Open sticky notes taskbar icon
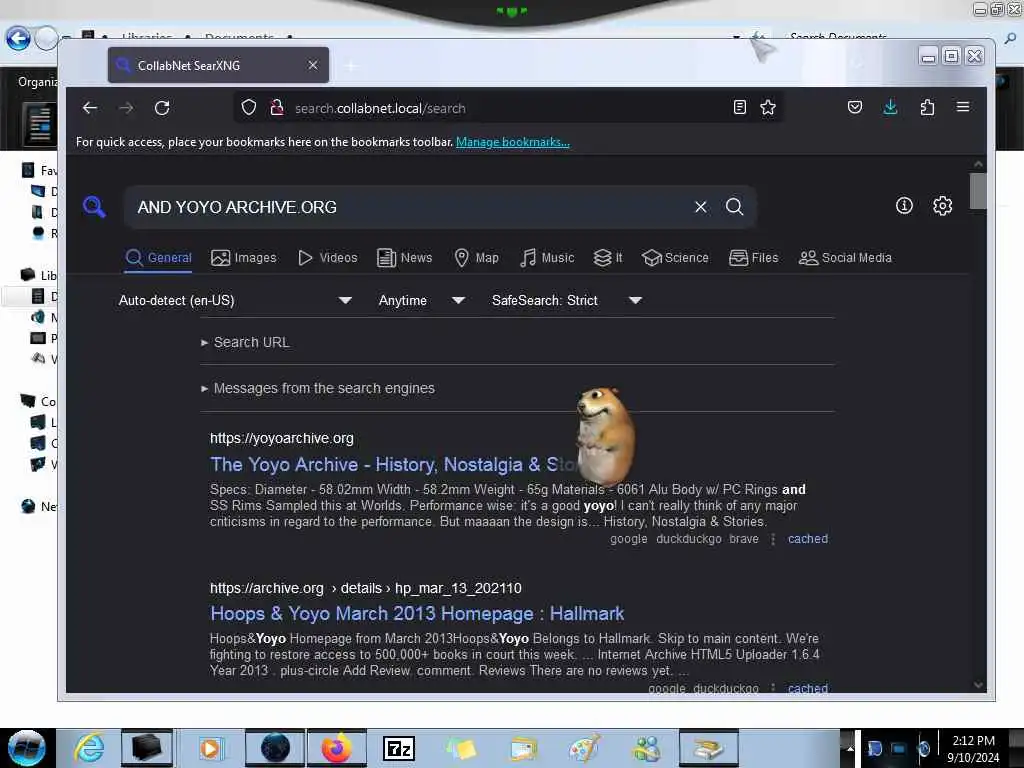This screenshot has height=768, width=1024. (461, 748)
